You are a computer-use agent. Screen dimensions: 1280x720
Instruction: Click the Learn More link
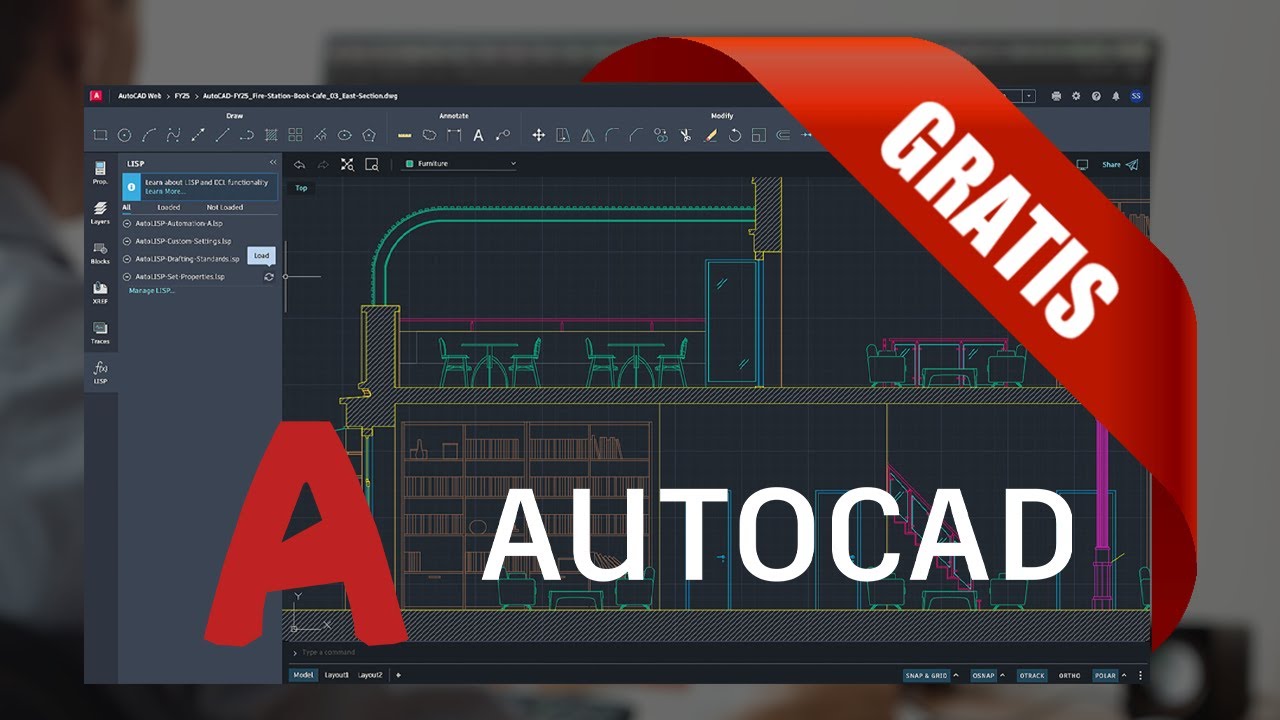tap(165, 191)
